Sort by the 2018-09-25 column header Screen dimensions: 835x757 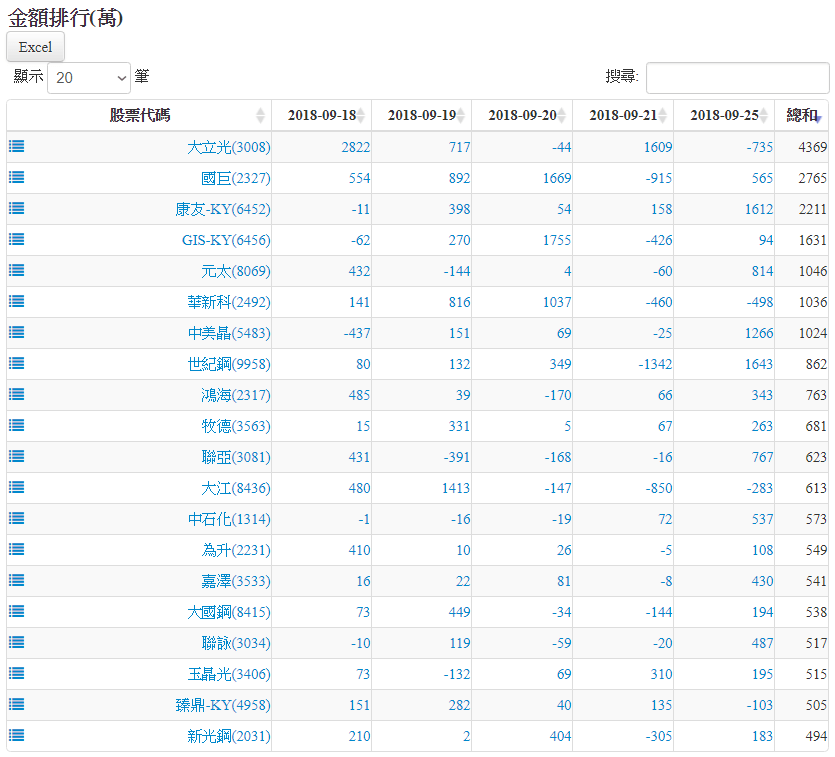(x=724, y=116)
